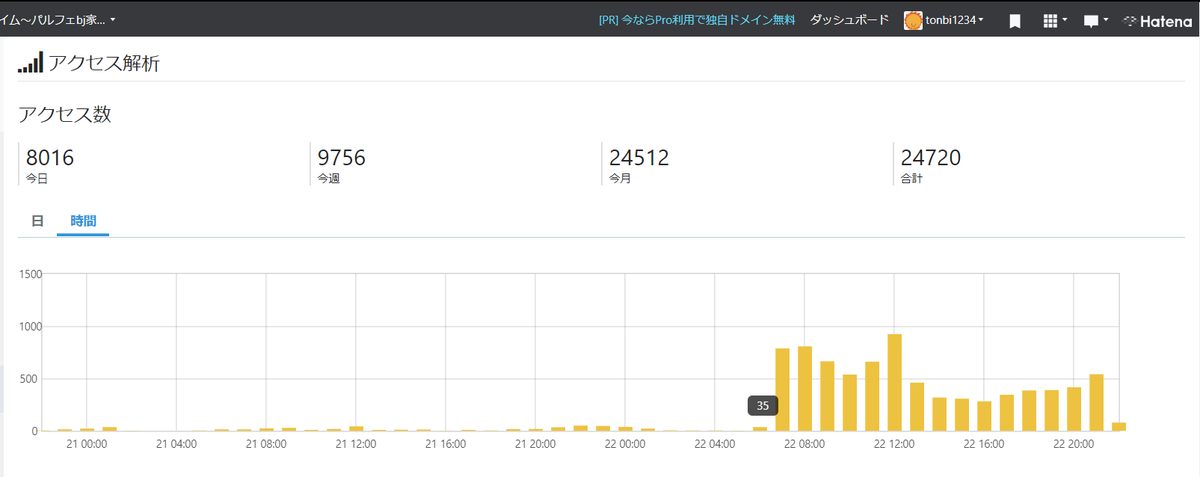Open the bookmark icon in header
Viewport: 1200px width, 477px height.
1014,20
